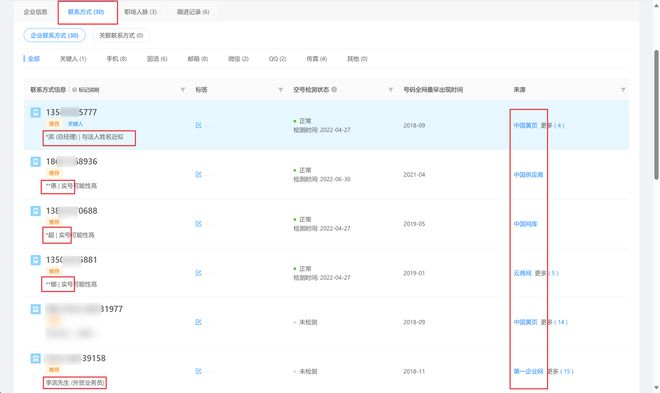
Task: Click the 关键人 tag under 5777 number
Action: (75, 124)
